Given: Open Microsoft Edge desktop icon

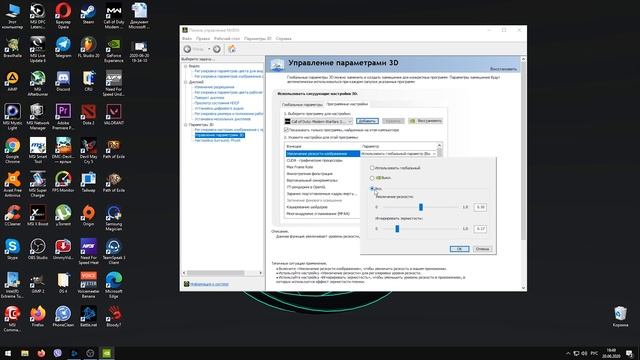Looking at the screenshot, I should tap(113, 285).
